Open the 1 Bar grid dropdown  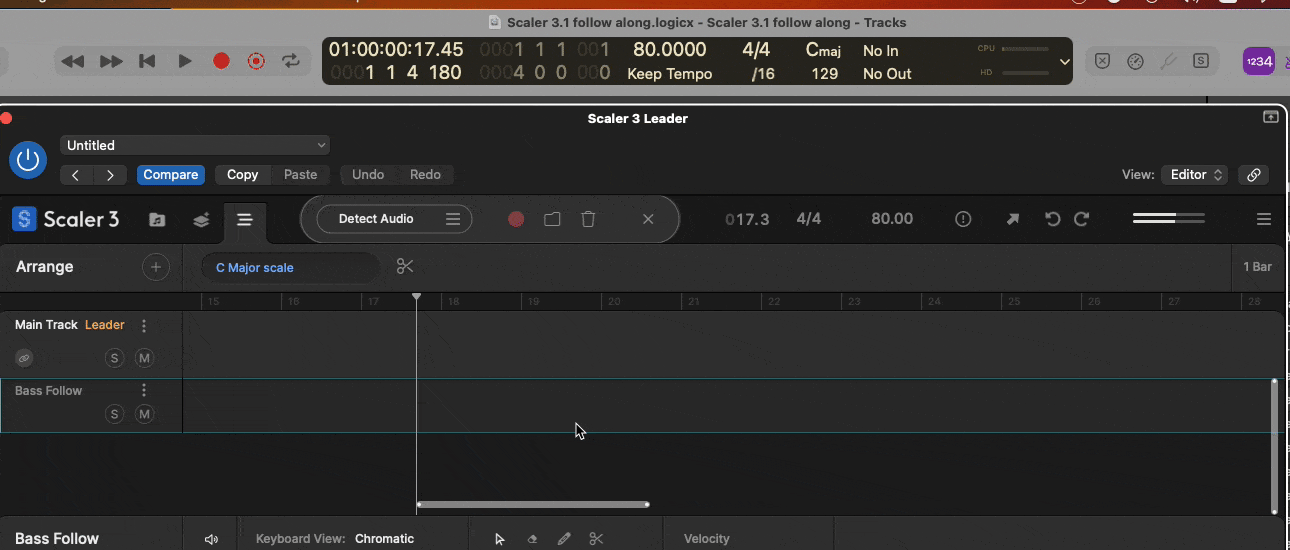tap(1257, 267)
